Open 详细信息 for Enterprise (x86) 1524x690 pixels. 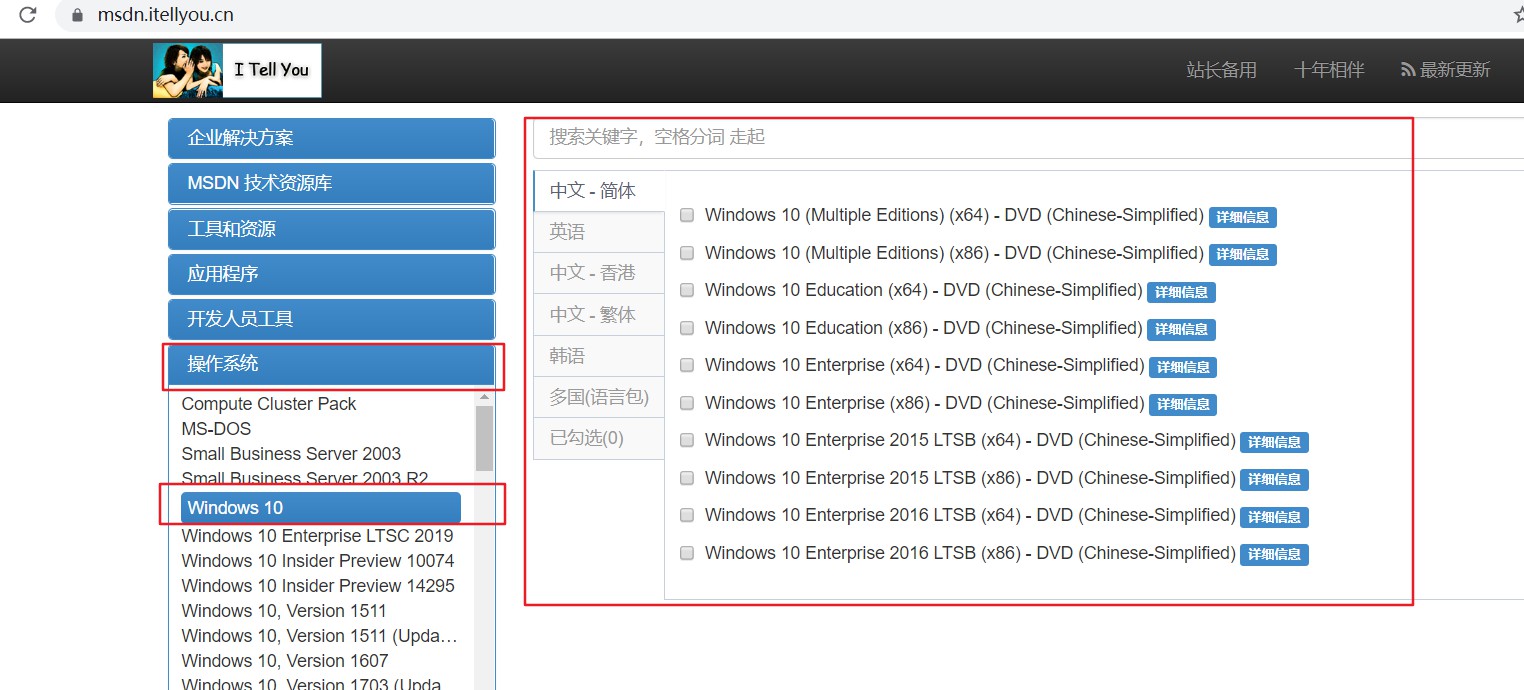[x=1183, y=405]
